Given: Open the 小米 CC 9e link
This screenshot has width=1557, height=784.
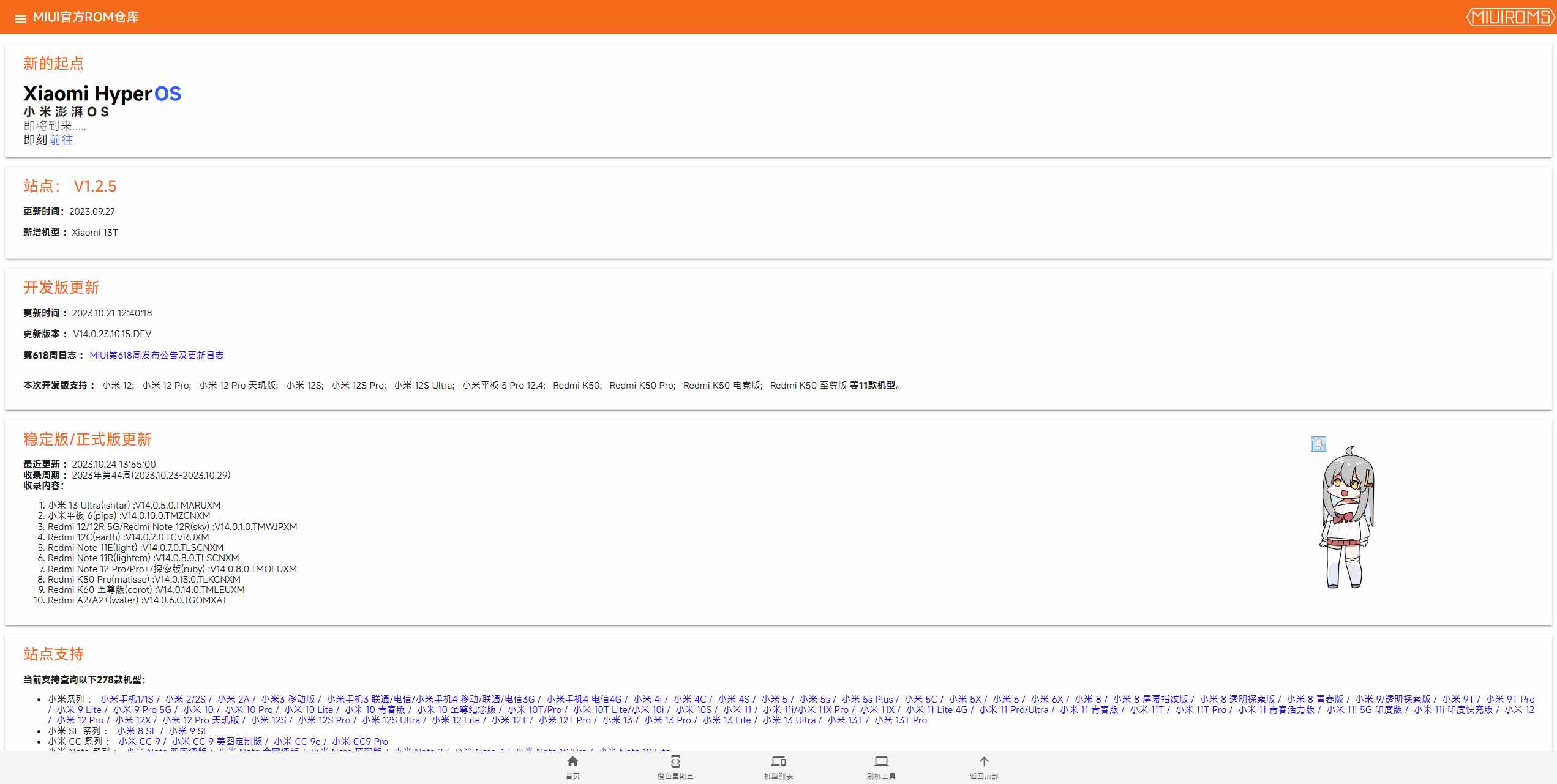Looking at the screenshot, I should (297, 742).
